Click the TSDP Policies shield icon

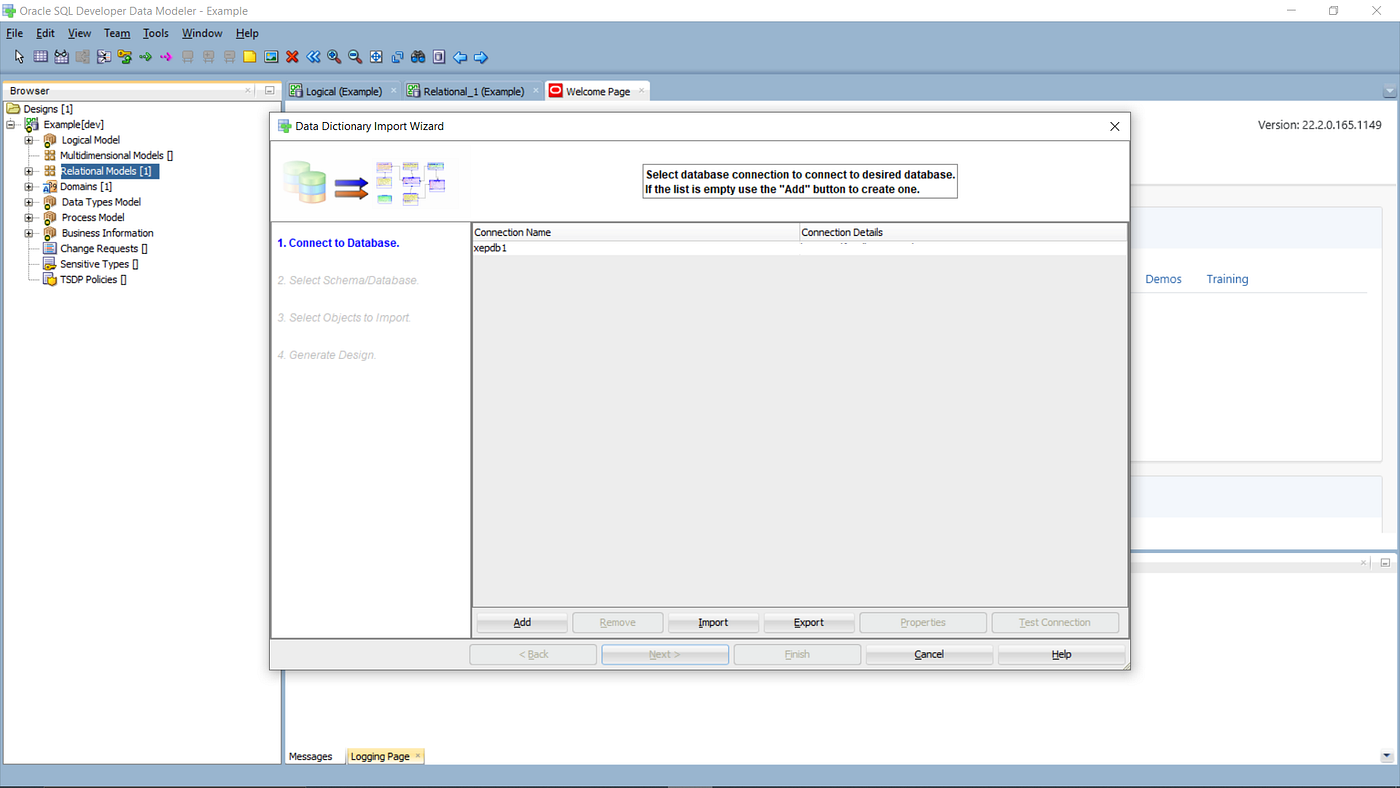50,279
